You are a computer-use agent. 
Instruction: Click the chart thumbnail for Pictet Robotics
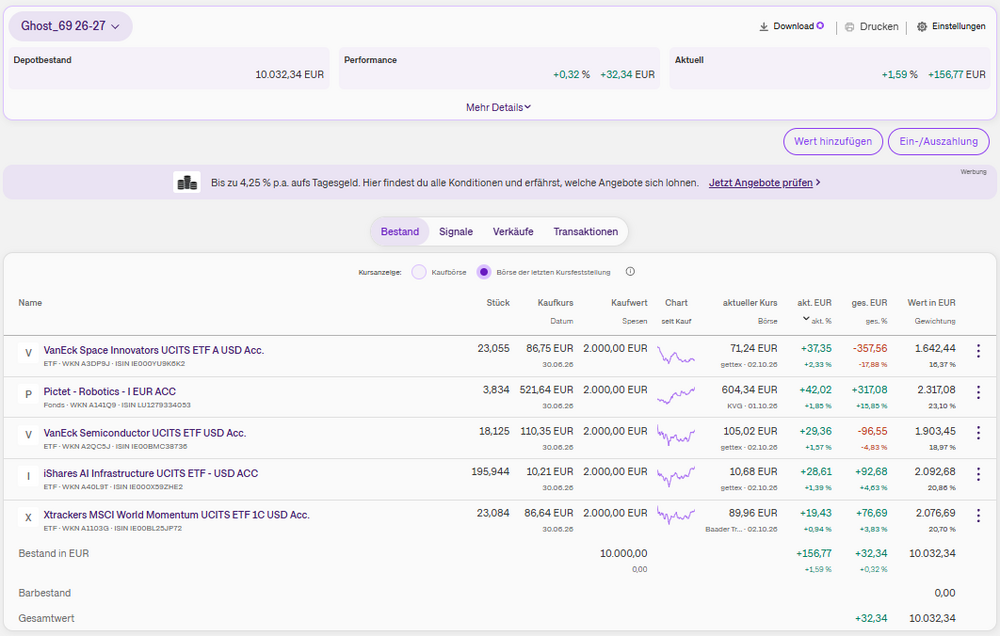click(x=676, y=396)
